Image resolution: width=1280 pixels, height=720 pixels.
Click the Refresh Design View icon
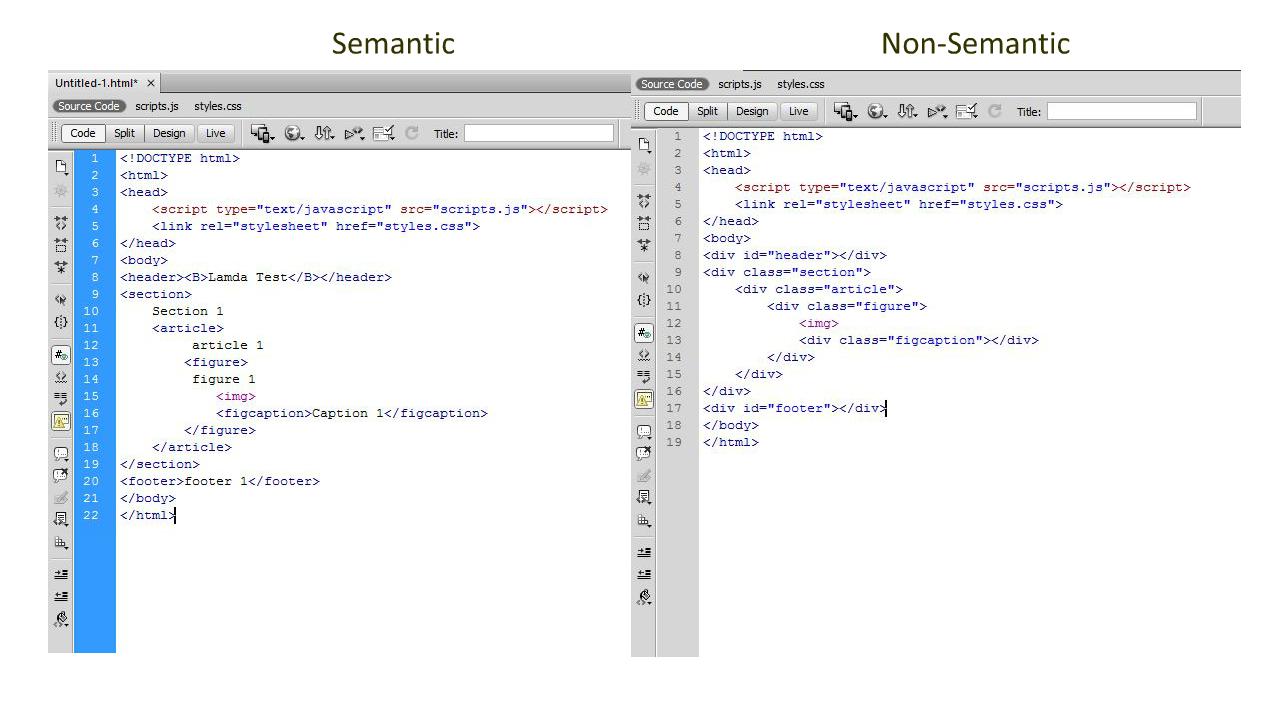point(411,132)
